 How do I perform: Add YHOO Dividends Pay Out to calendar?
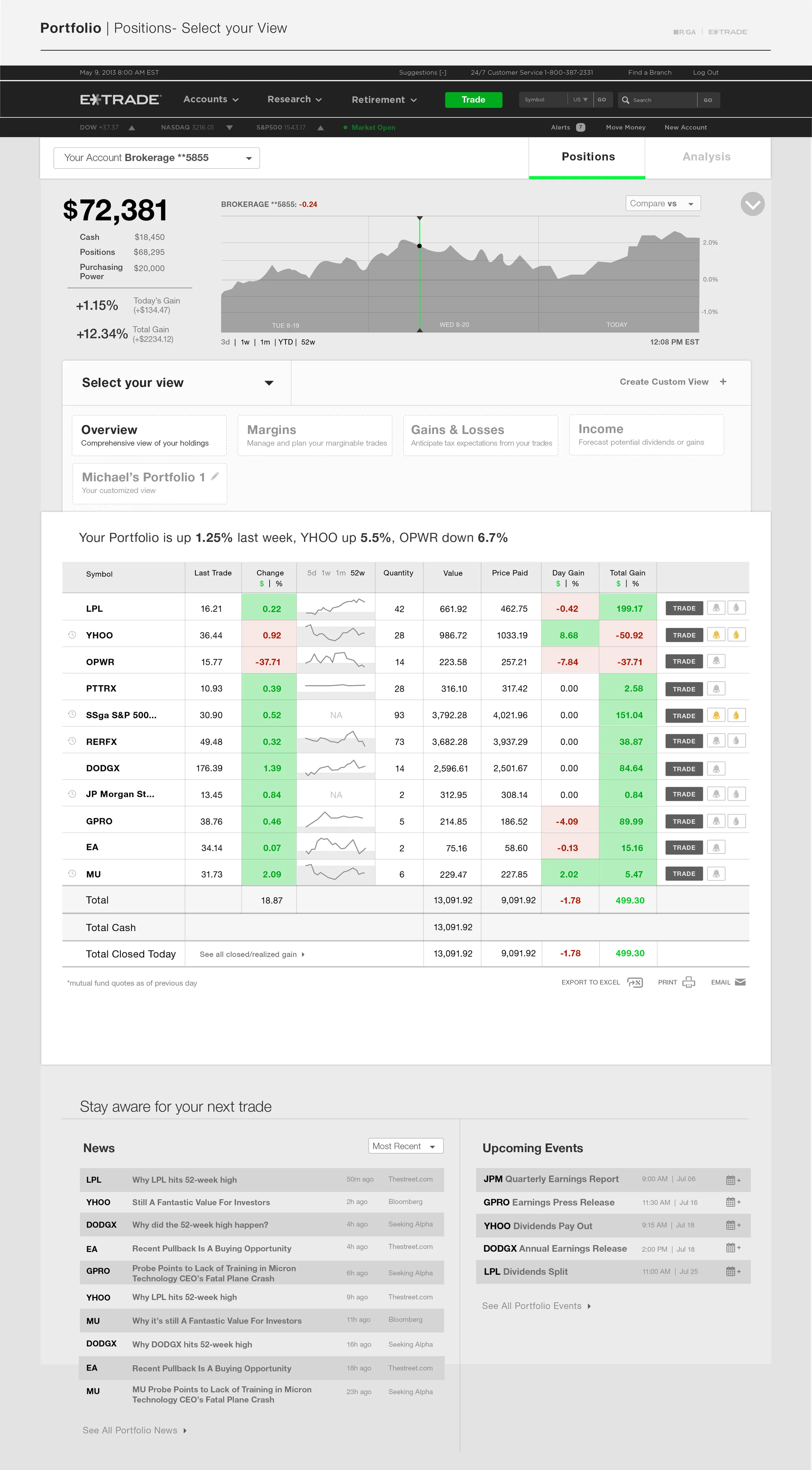[733, 1225]
